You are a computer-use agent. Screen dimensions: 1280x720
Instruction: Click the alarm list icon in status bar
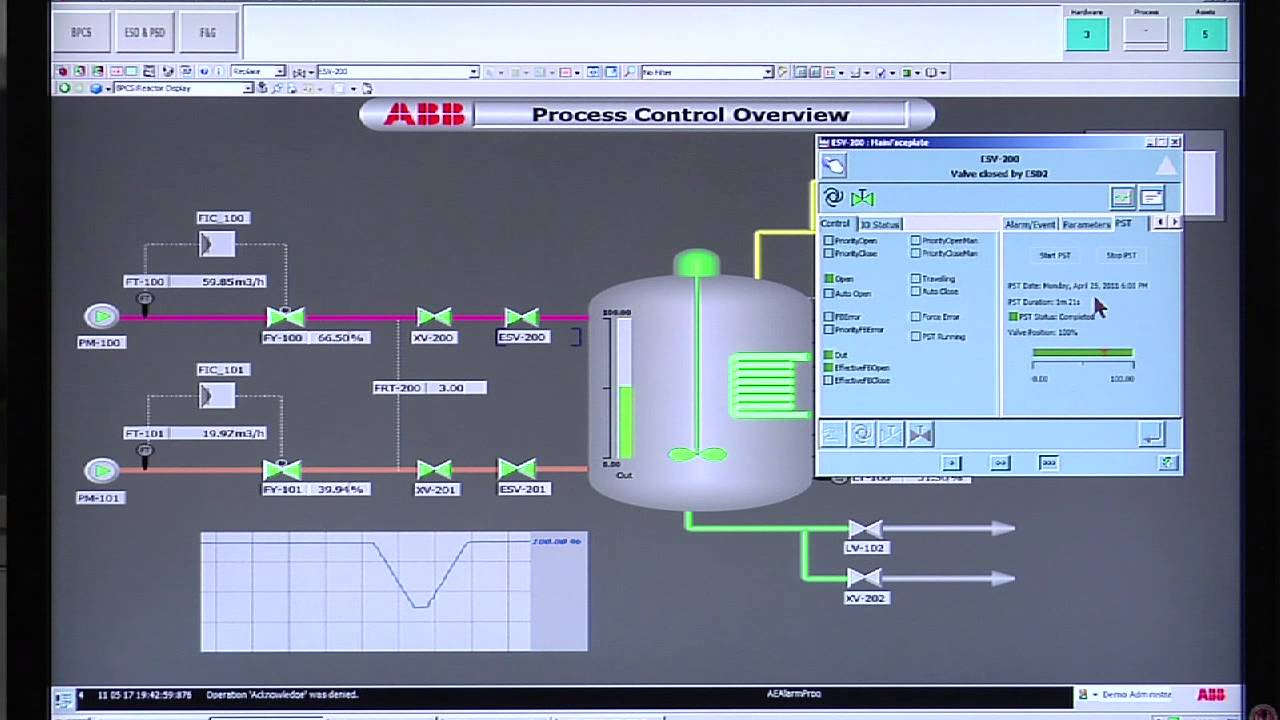(x=63, y=697)
